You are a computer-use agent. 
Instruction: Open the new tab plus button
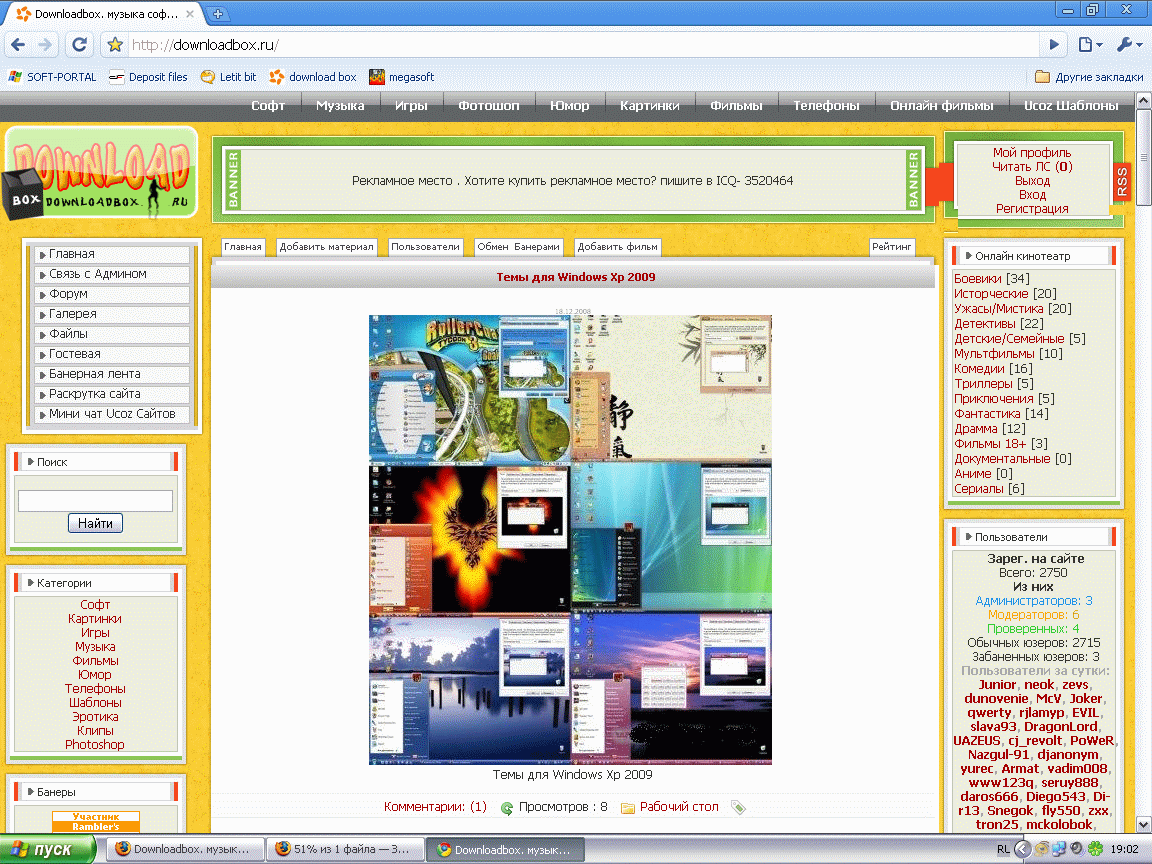coord(217,13)
